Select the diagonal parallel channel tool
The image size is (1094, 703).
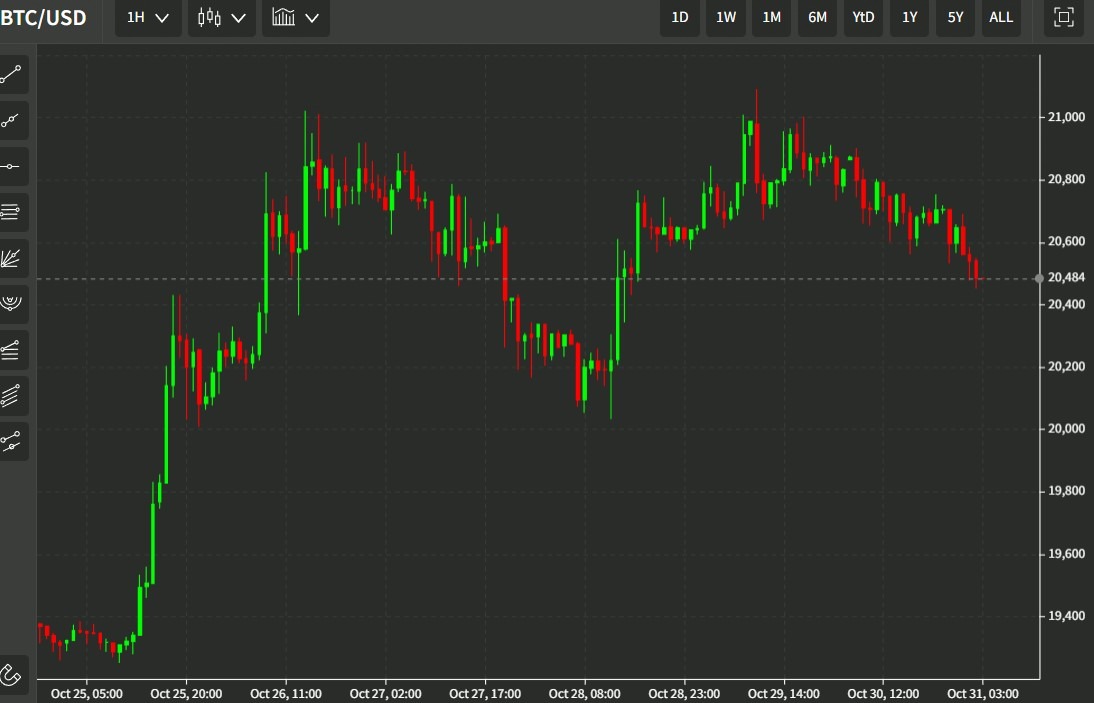pyautogui.click(x=13, y=395)
